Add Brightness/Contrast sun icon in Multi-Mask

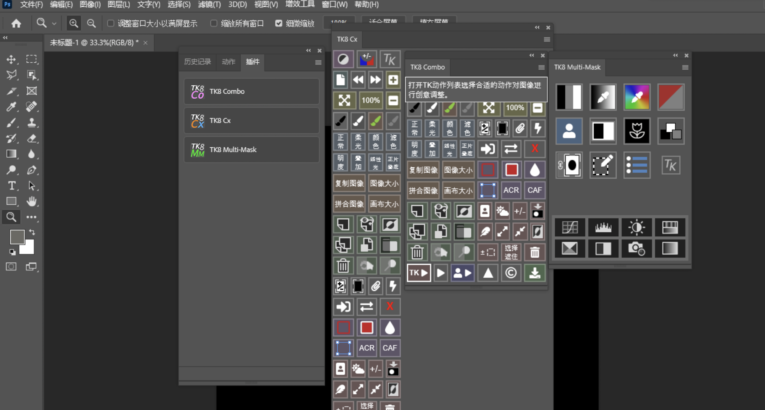[636, 227]
